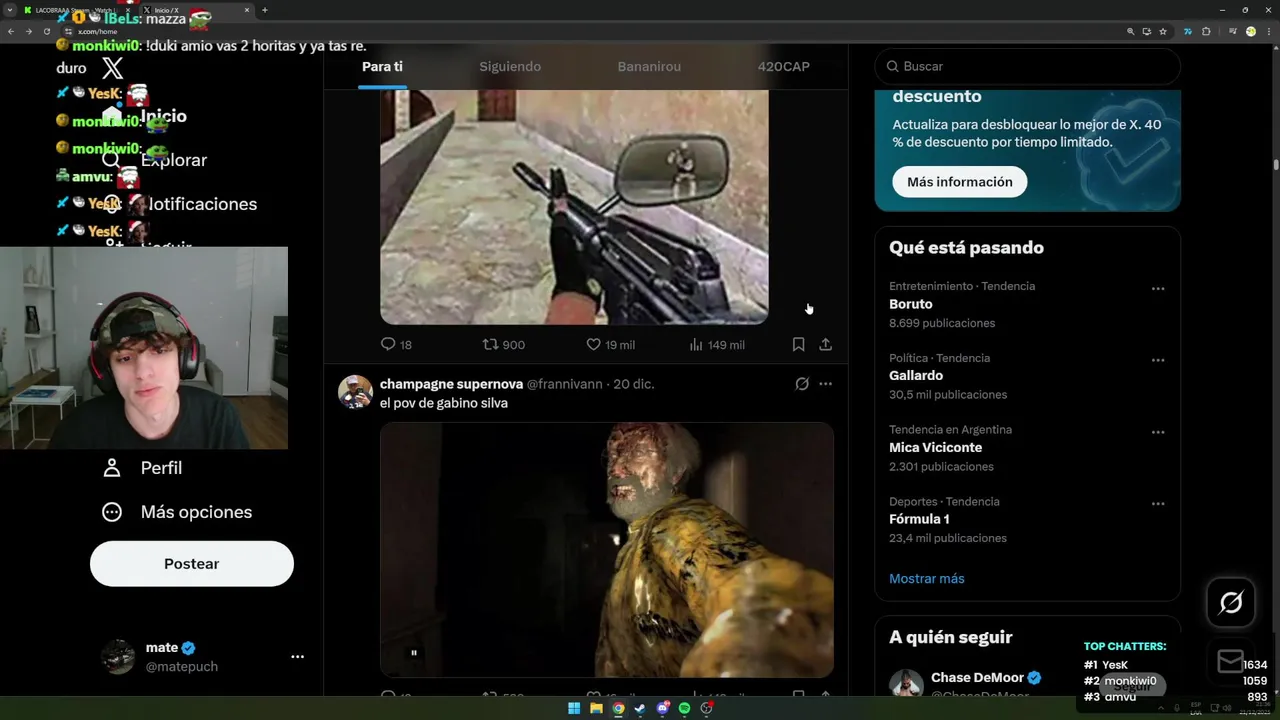The height and width of the screenshot is (720, 1280).
Task: Open the floating messages envelope button
Action: (x=1231, y=662)
